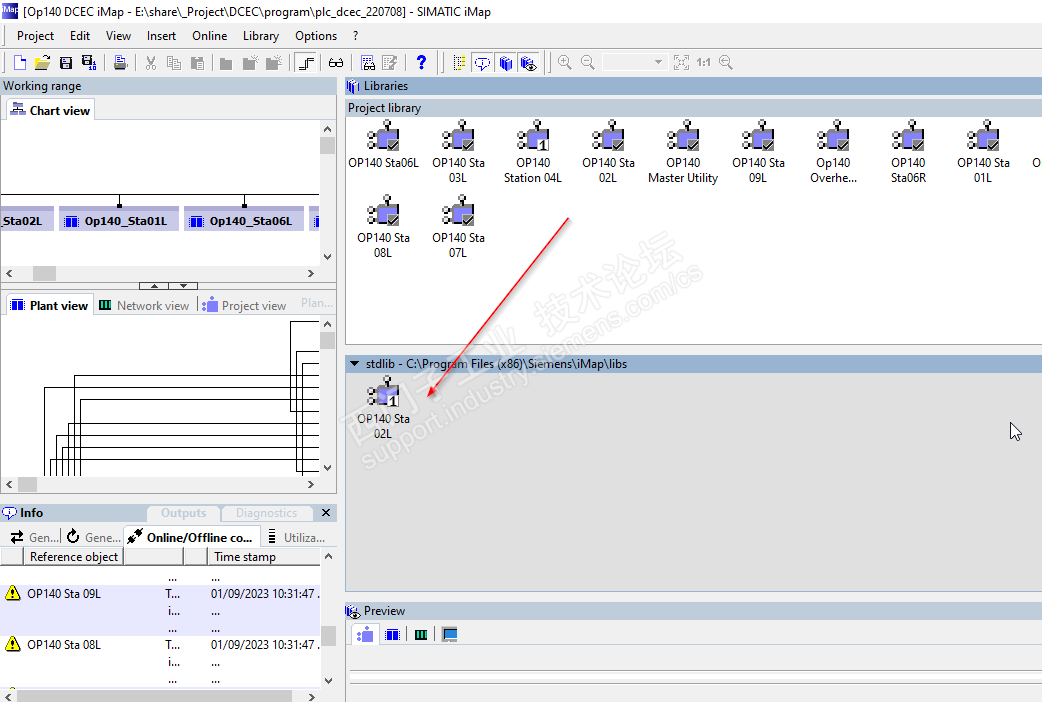The height and width of the screenshot is (702, 1042).
Task: Select Op140_Sta06L block in chart view
Action: [x=244, y=221]
